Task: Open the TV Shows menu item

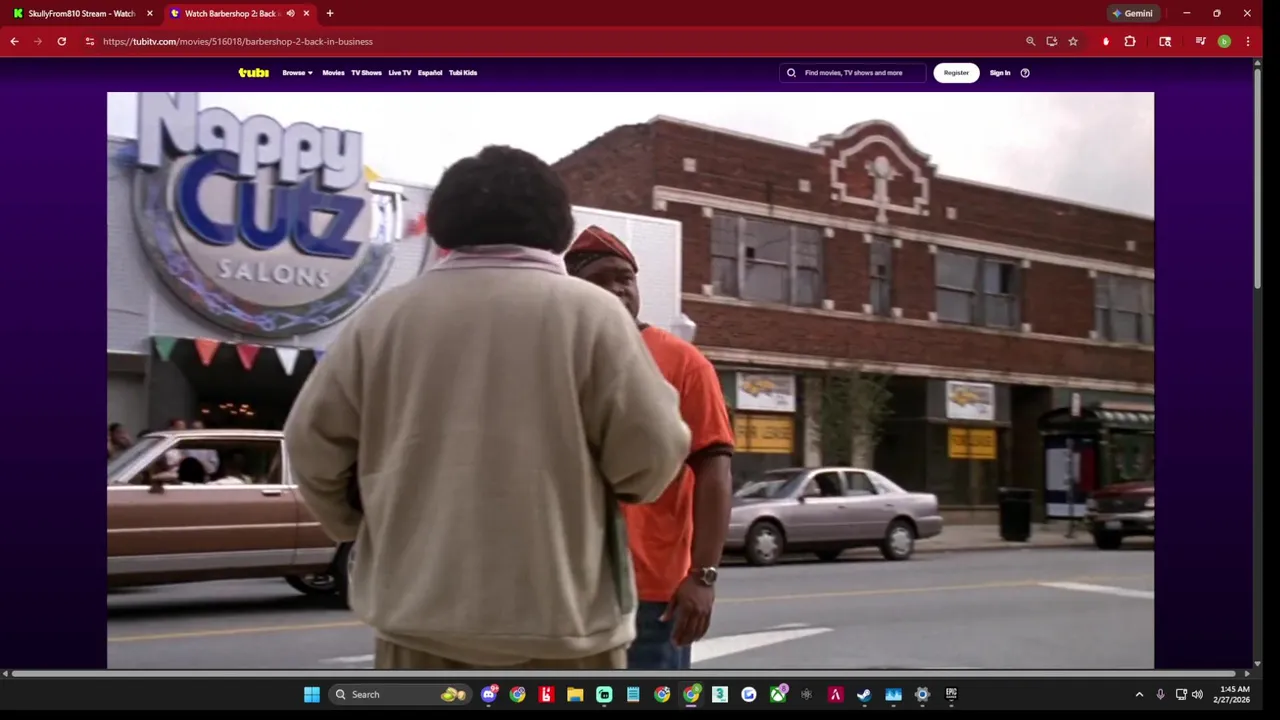Action: [x=366, y=73]
